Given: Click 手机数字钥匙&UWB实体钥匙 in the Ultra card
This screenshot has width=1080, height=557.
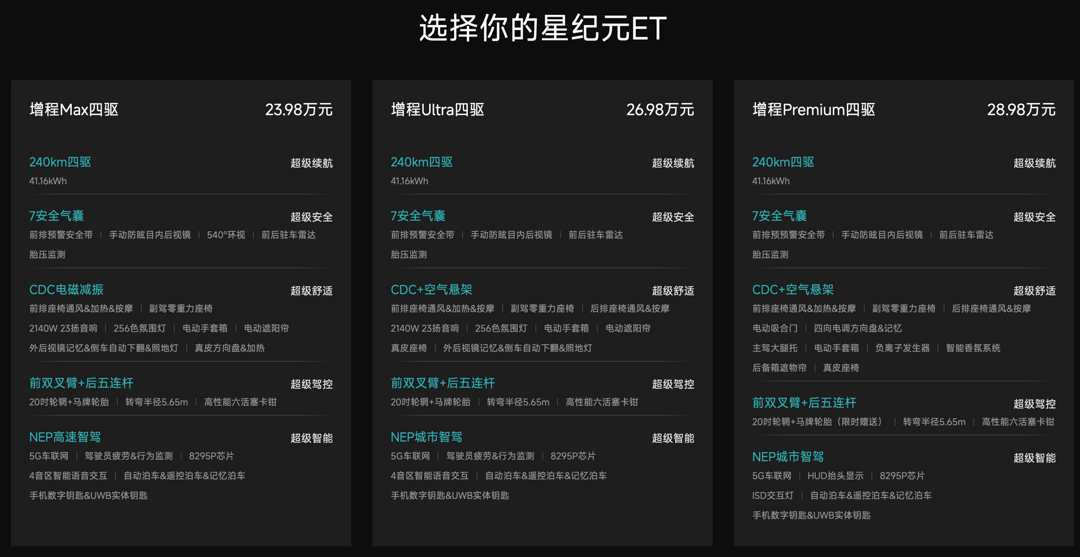Looking at the screenshot, I should point(450,496).
